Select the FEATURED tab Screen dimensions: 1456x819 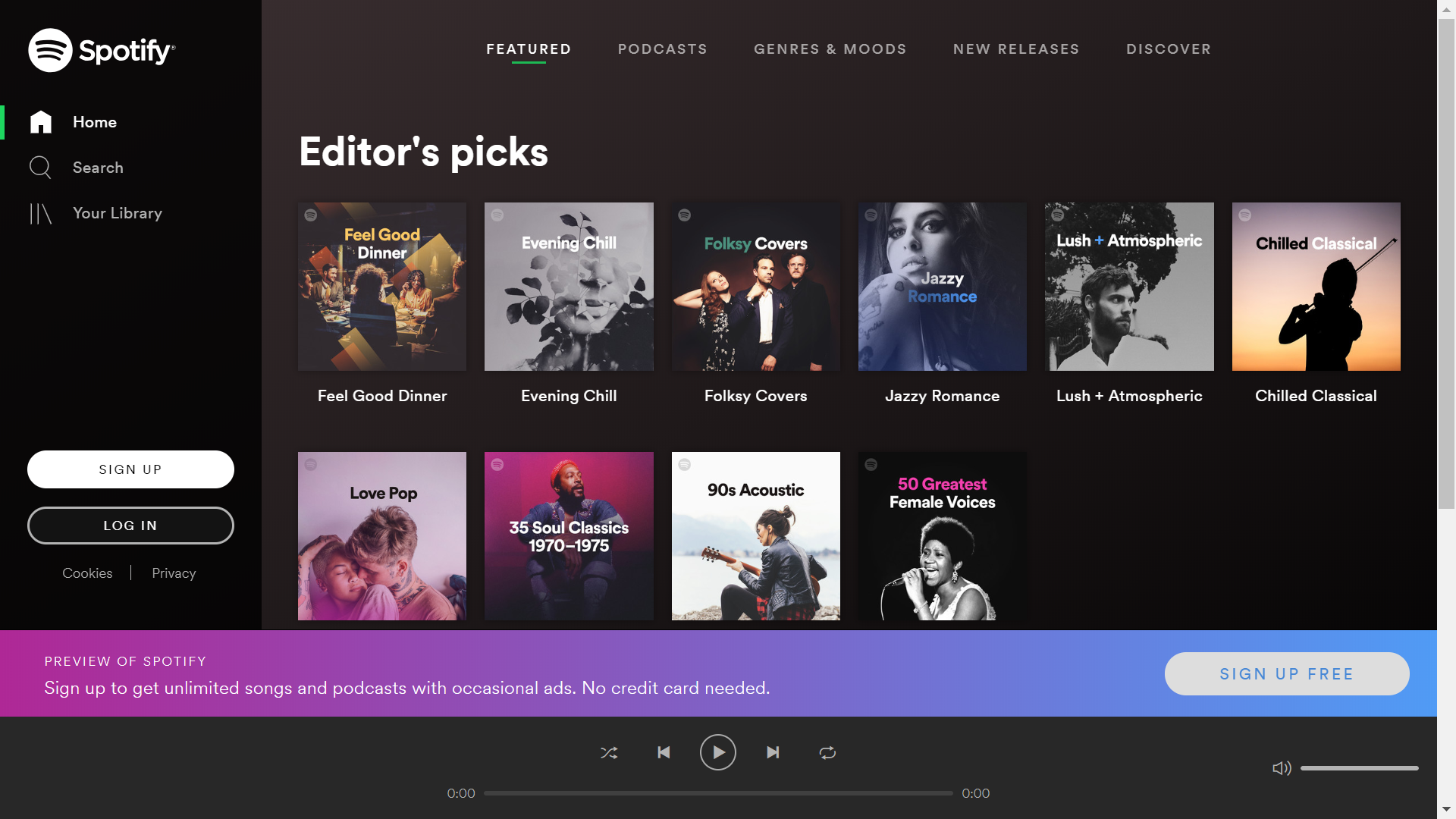528,49
